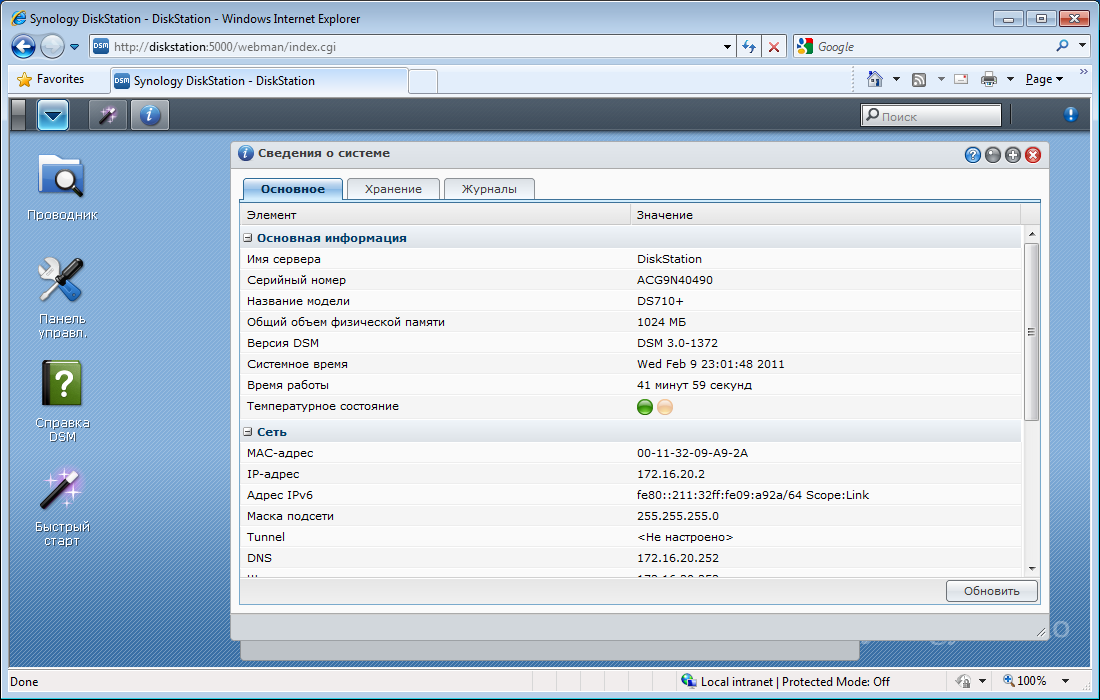Click the scrollbar down arrow in info list
The height and width of the screenshot is (700, 1100).
click(x=1031, y=568)
